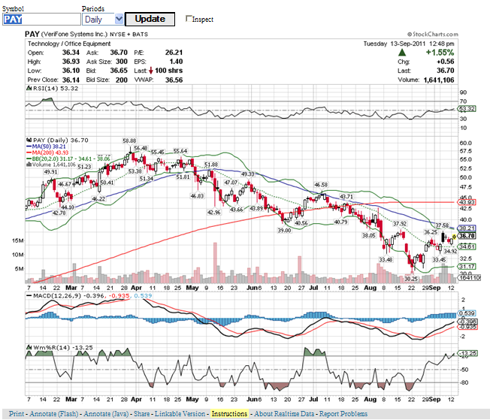490x420 pixels.
Task: Click the 43.93 MA(200) price tag
Action: point(467,202)
